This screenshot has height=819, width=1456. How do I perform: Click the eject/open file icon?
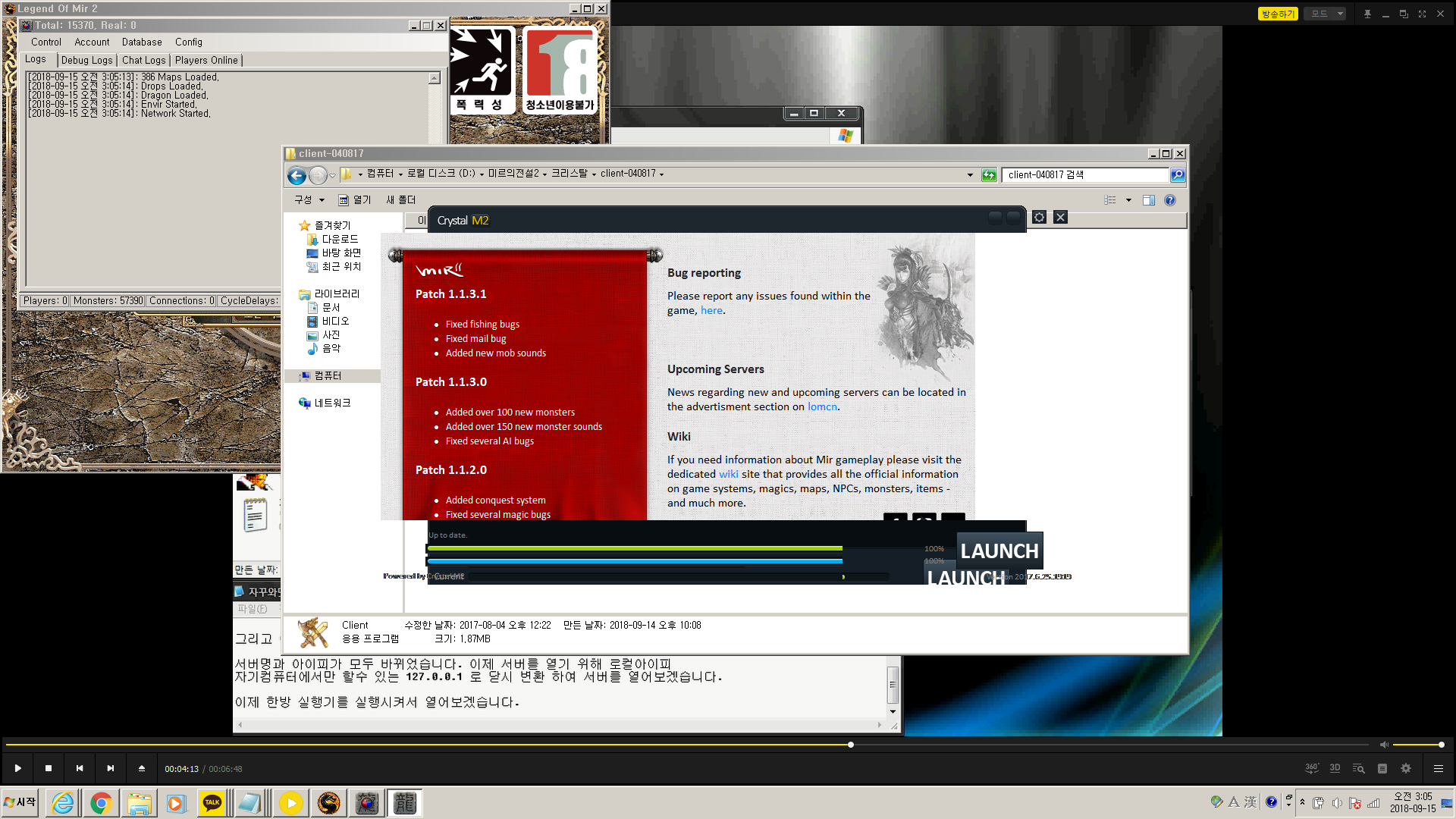pyautogui.click(x=142, y=768)
